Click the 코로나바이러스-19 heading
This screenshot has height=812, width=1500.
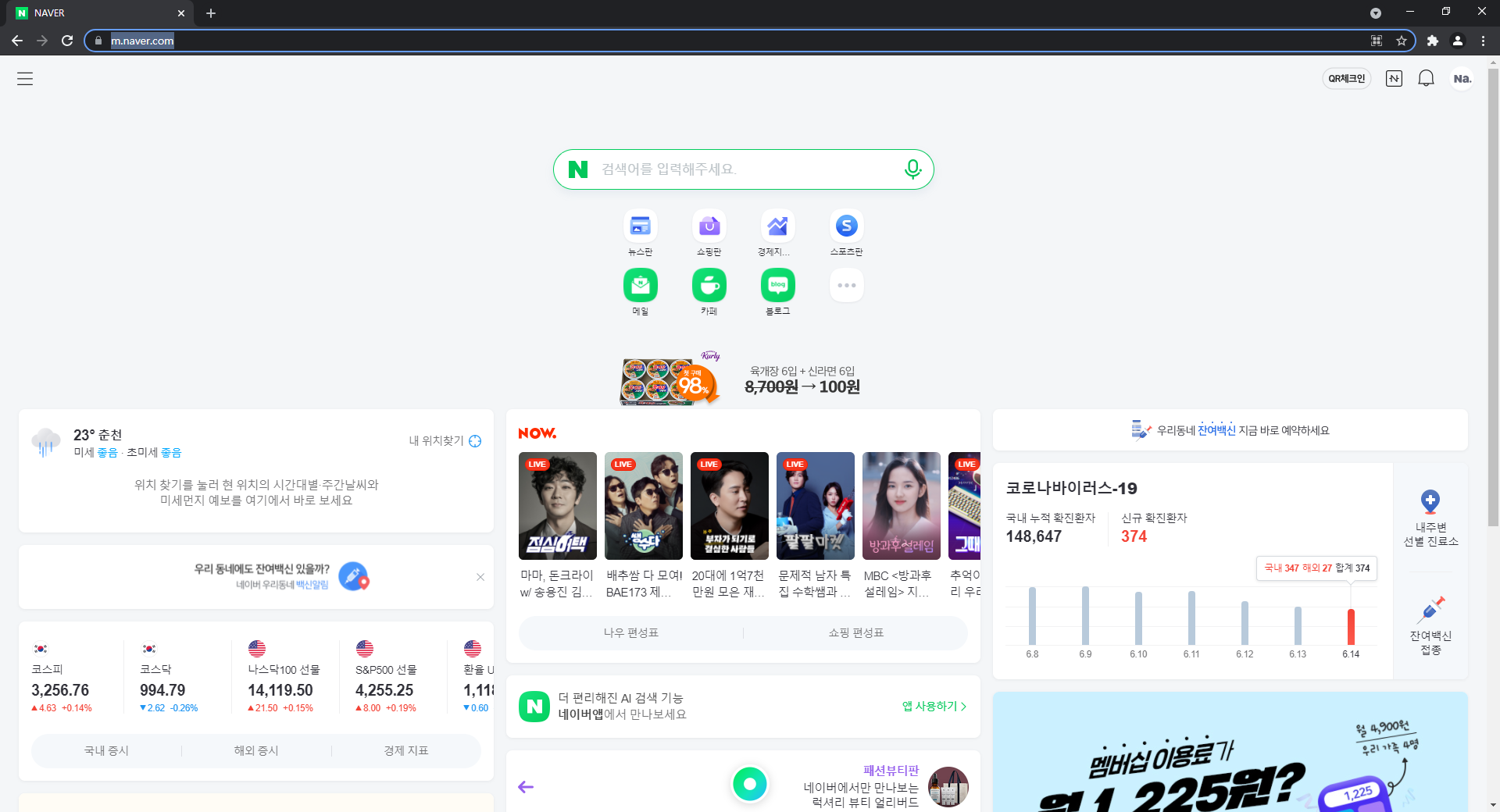click(x=1071, y=488)
